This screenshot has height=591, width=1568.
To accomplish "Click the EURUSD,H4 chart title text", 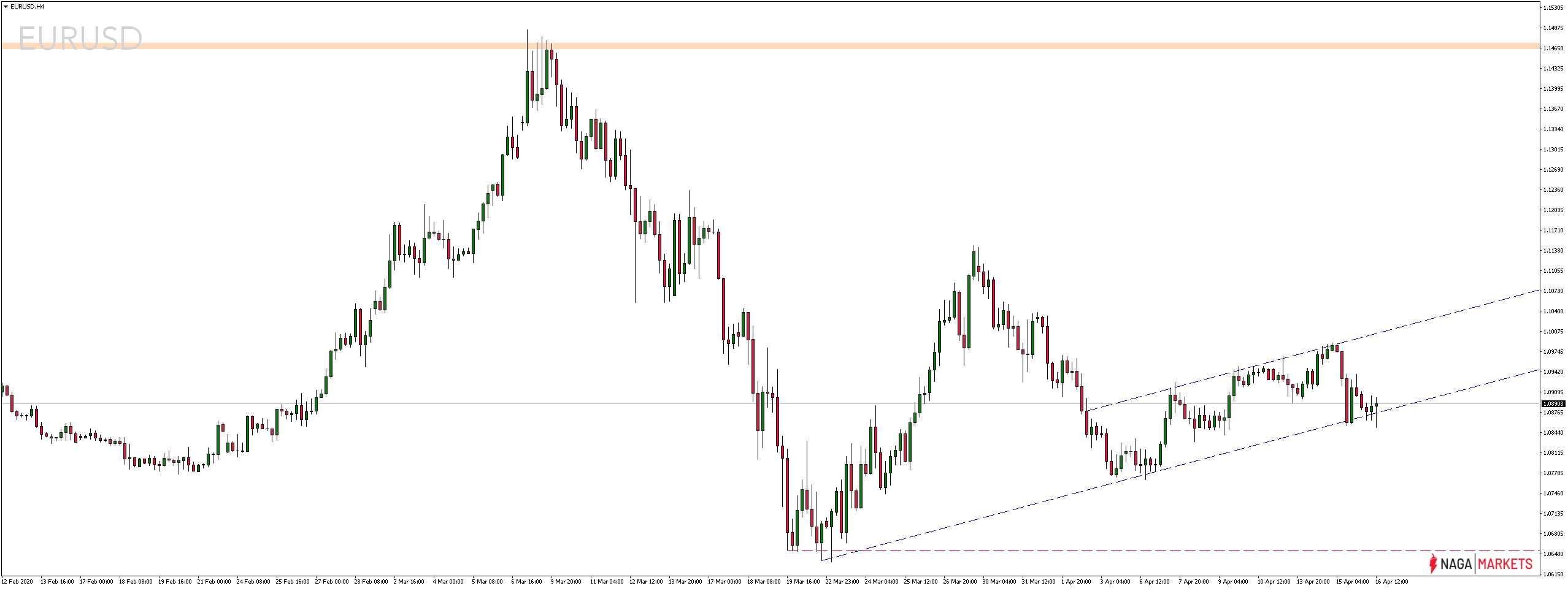I will click(x=28, y=7).
